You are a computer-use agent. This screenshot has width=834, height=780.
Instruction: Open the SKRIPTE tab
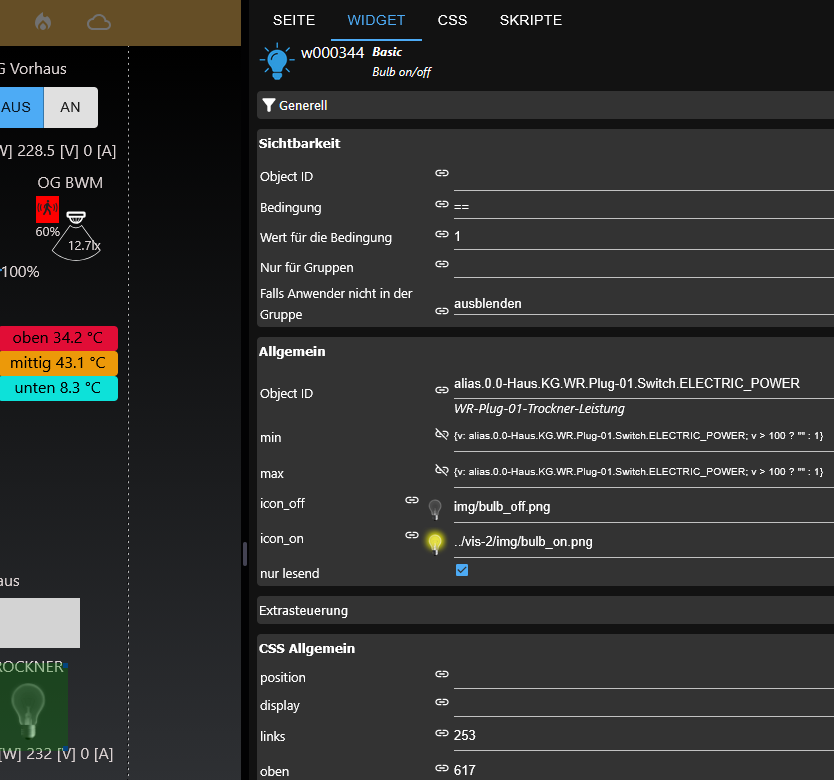pos(530,20)
